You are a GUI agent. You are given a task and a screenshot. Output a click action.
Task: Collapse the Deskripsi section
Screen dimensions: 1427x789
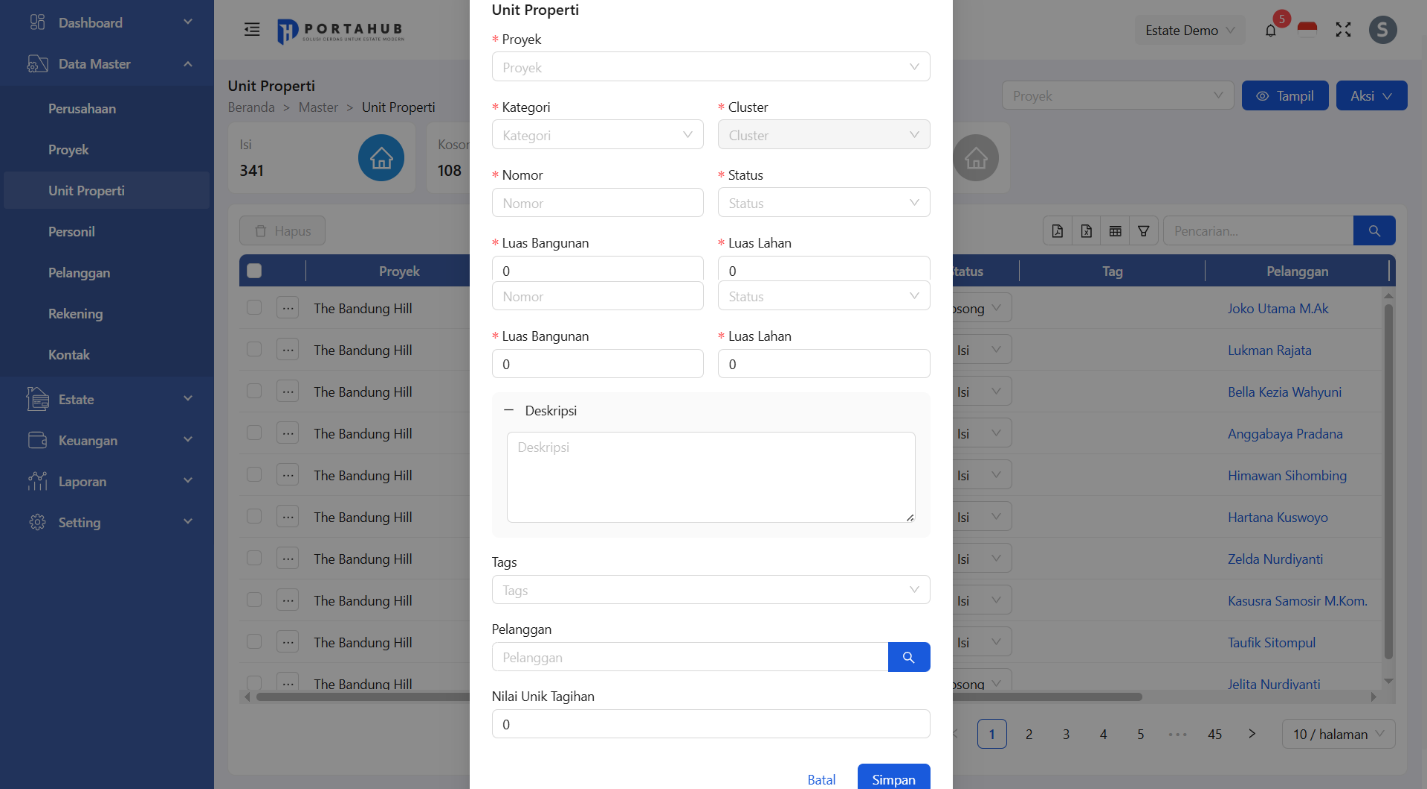click(x=508, y=411)
